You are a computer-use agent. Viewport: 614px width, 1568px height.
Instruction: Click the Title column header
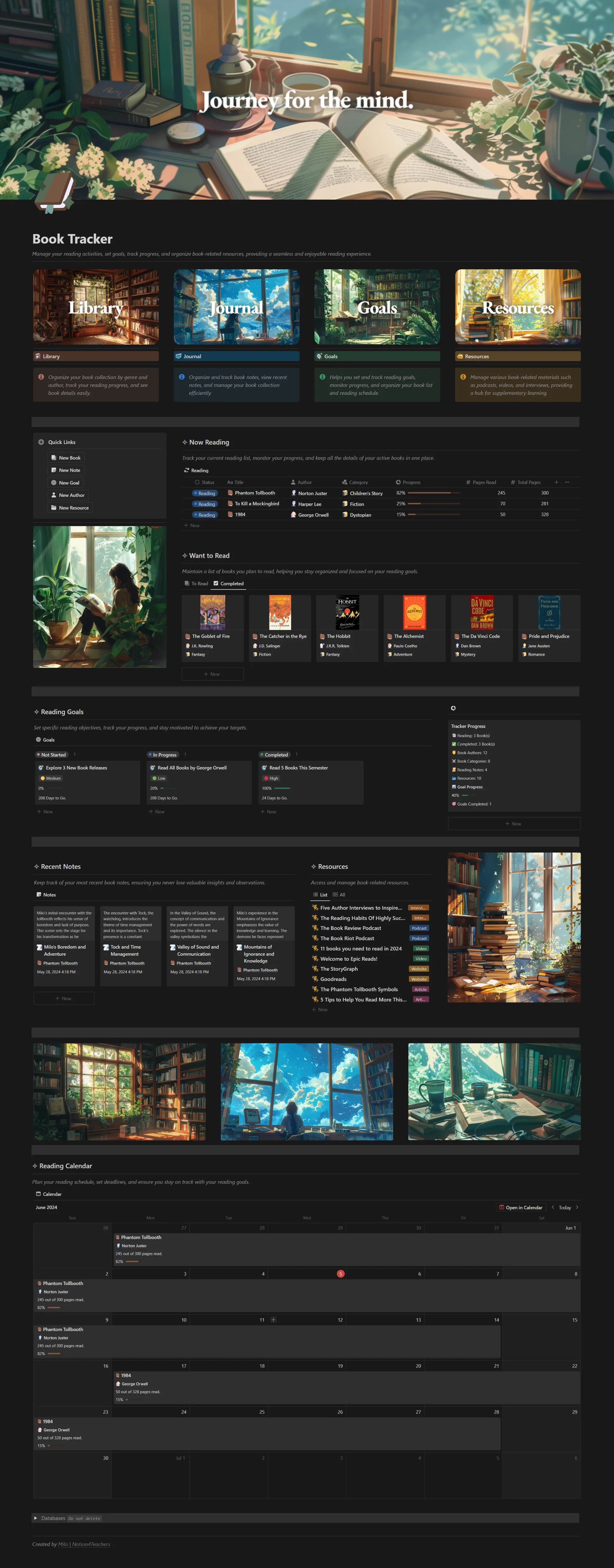click(236, 482)
